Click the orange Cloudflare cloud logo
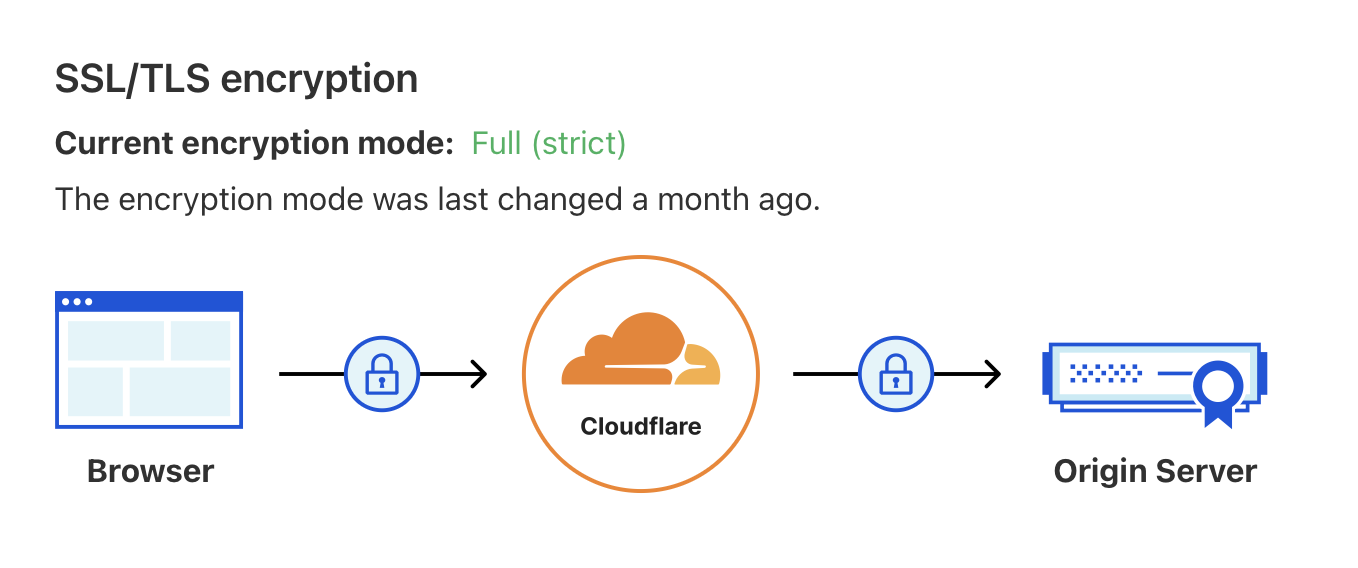 point(641,349)
